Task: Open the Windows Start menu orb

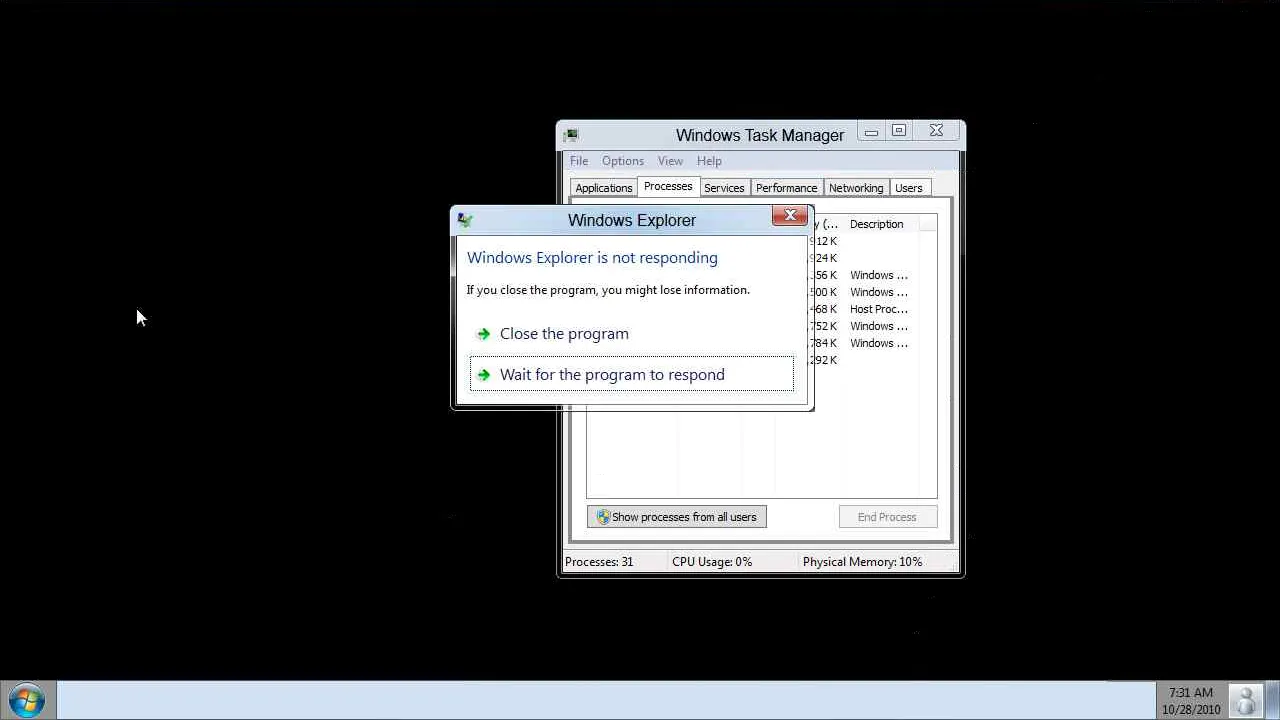Action: (x=27, y=700)
